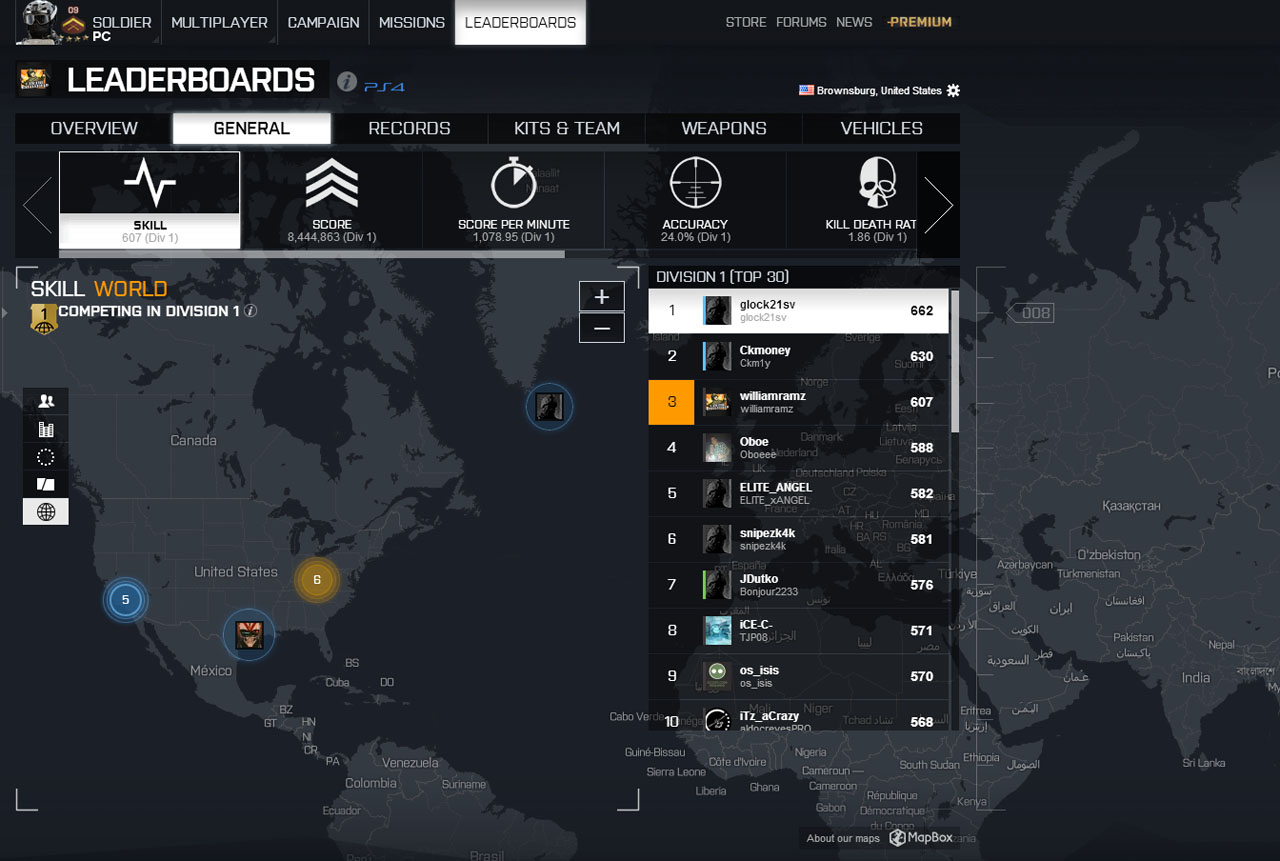Click the Division 1 list scrollbar
1280x861 pixels.
pos(955,360)
